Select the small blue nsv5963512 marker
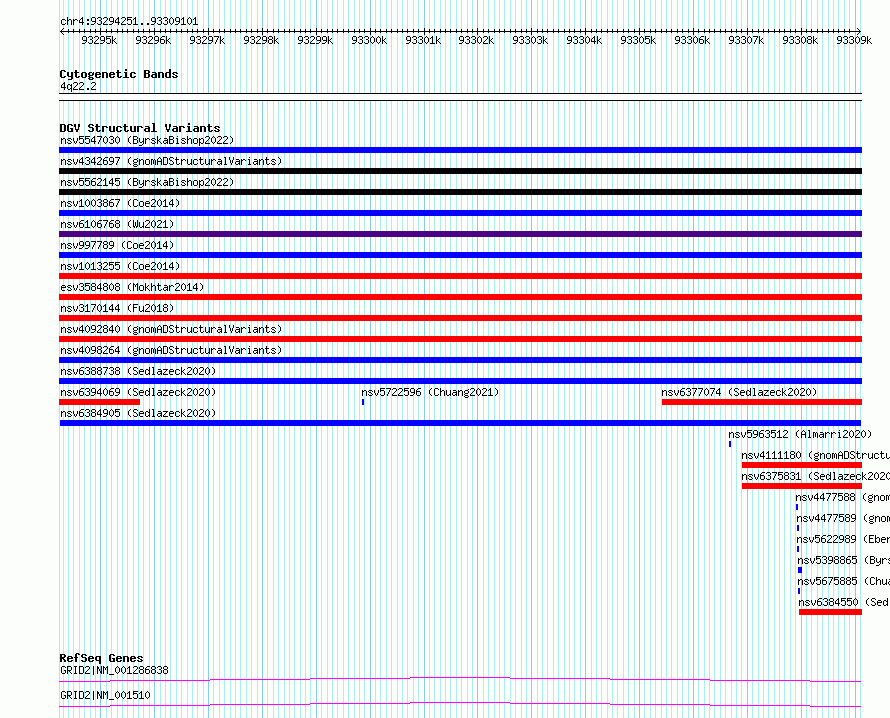Image resolution: width=890 pixels, height=718 pixels. 730,444
